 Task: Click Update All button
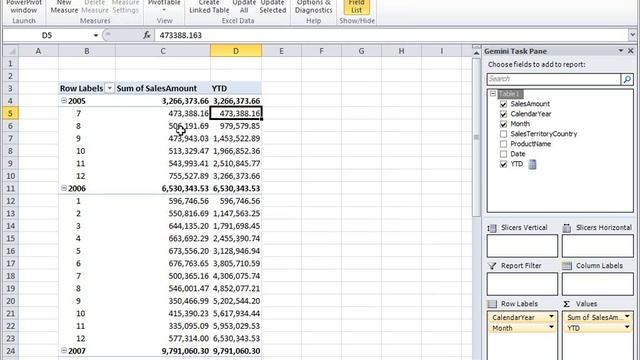point(244,7)
